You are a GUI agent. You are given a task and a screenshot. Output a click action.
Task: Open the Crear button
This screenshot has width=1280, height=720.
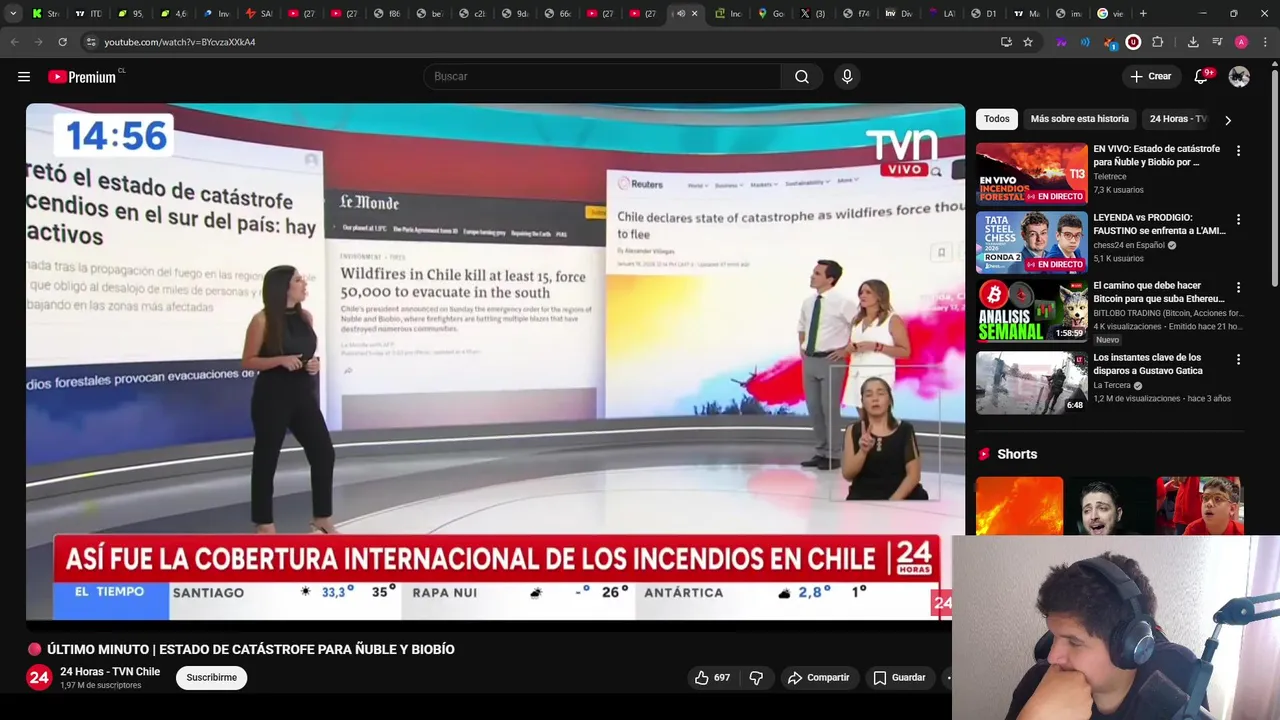(x=1150, y=76)
